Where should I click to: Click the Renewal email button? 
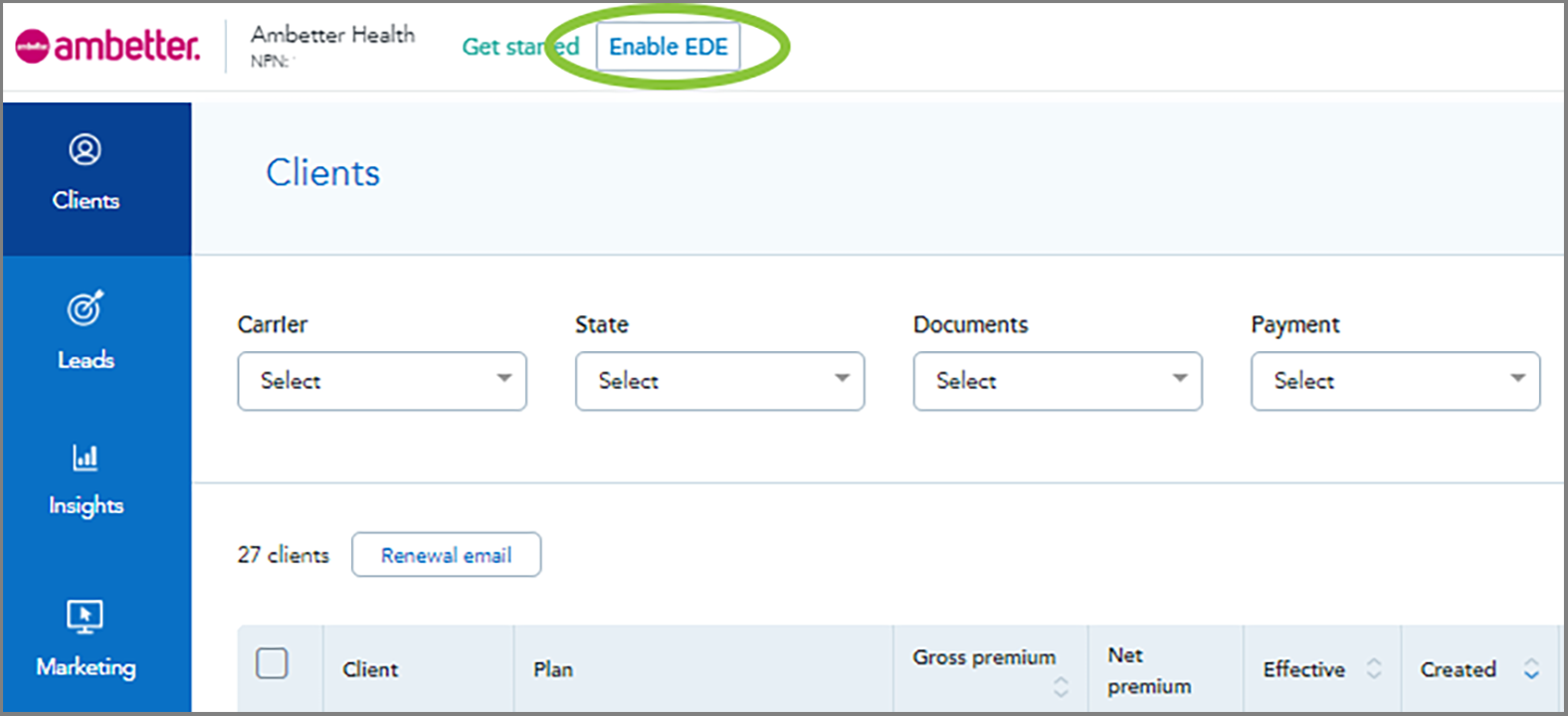446,555
